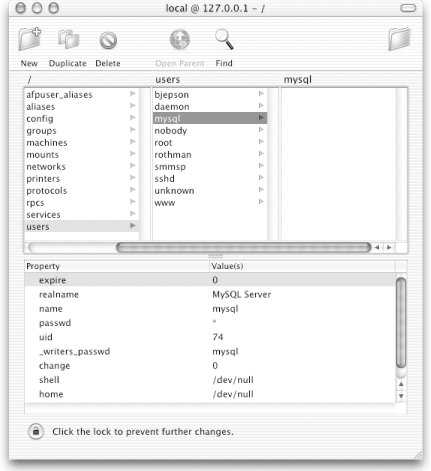Expand the machines entry arrow
Image resolution: width=431 pixels, height=471 pixels.
point(133,142)
